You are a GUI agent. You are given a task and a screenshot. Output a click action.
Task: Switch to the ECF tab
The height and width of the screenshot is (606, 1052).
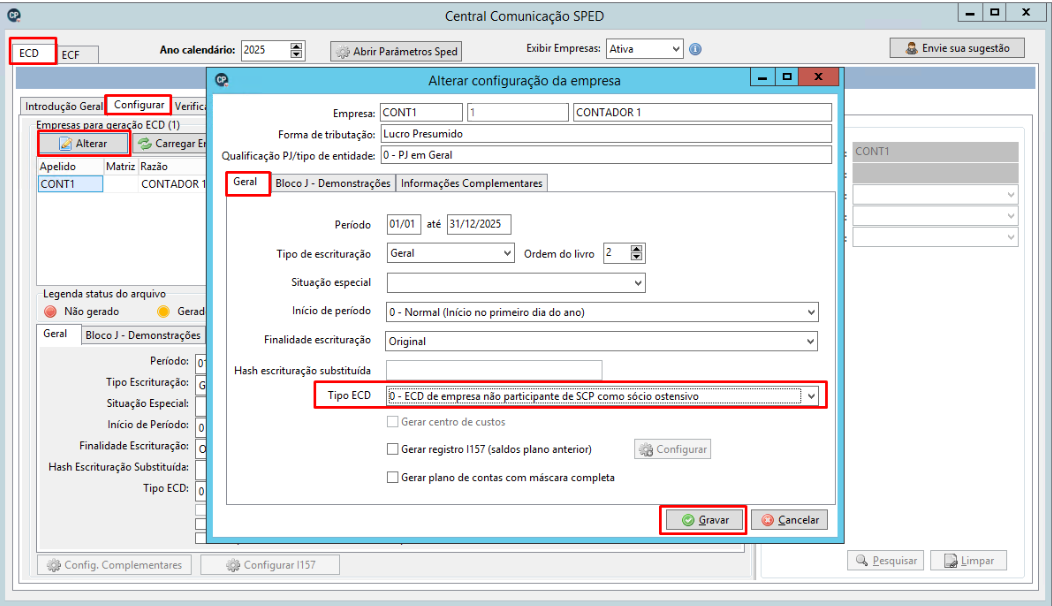[x=70, y=54]
